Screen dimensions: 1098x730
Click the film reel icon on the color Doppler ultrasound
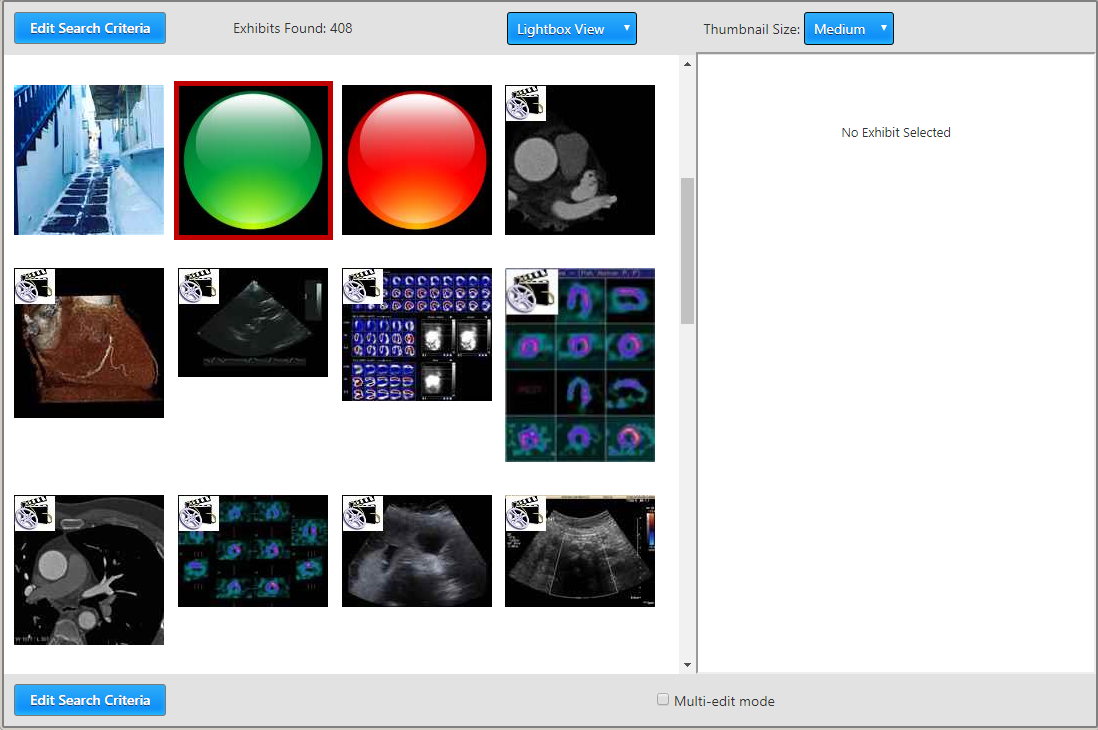(x=525, y=514)
